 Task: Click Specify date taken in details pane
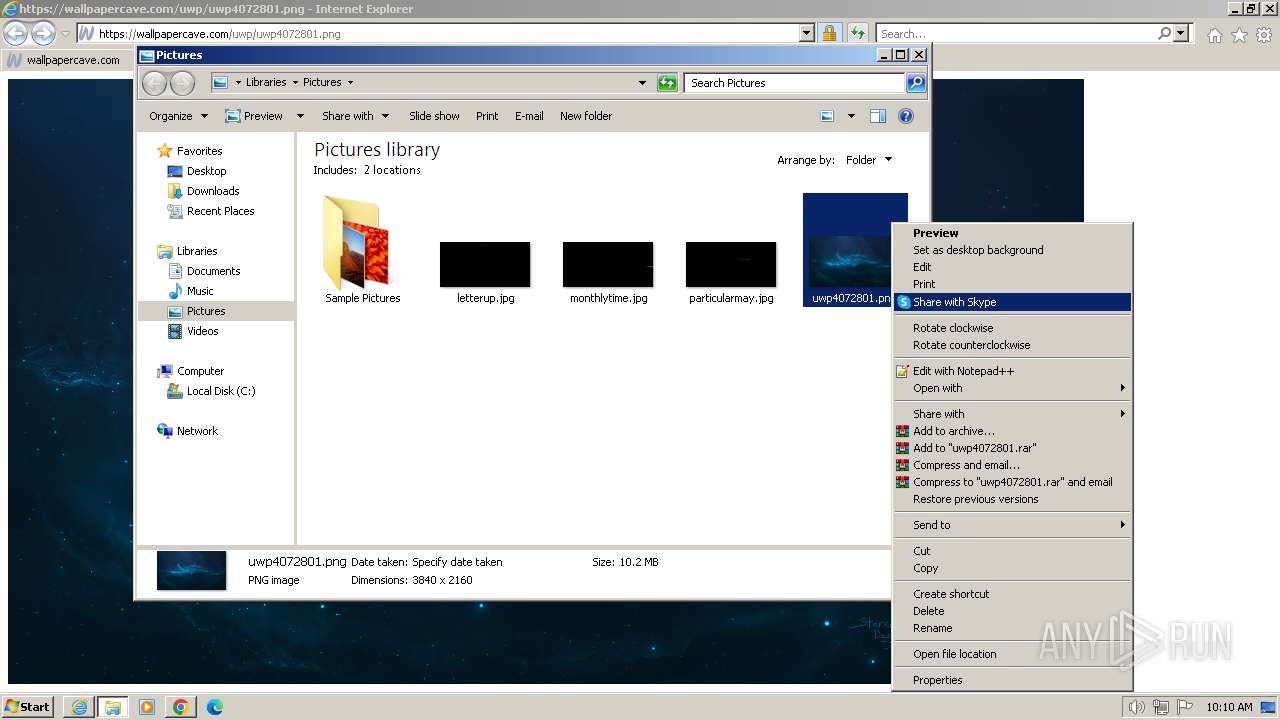coord(457,562)
